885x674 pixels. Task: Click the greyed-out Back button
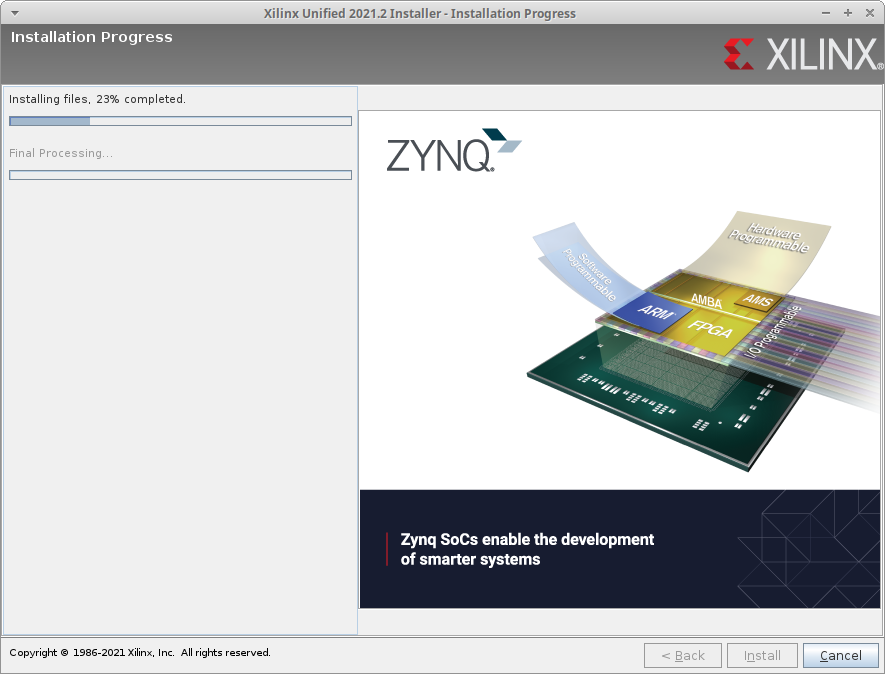(x=682, y=655)
